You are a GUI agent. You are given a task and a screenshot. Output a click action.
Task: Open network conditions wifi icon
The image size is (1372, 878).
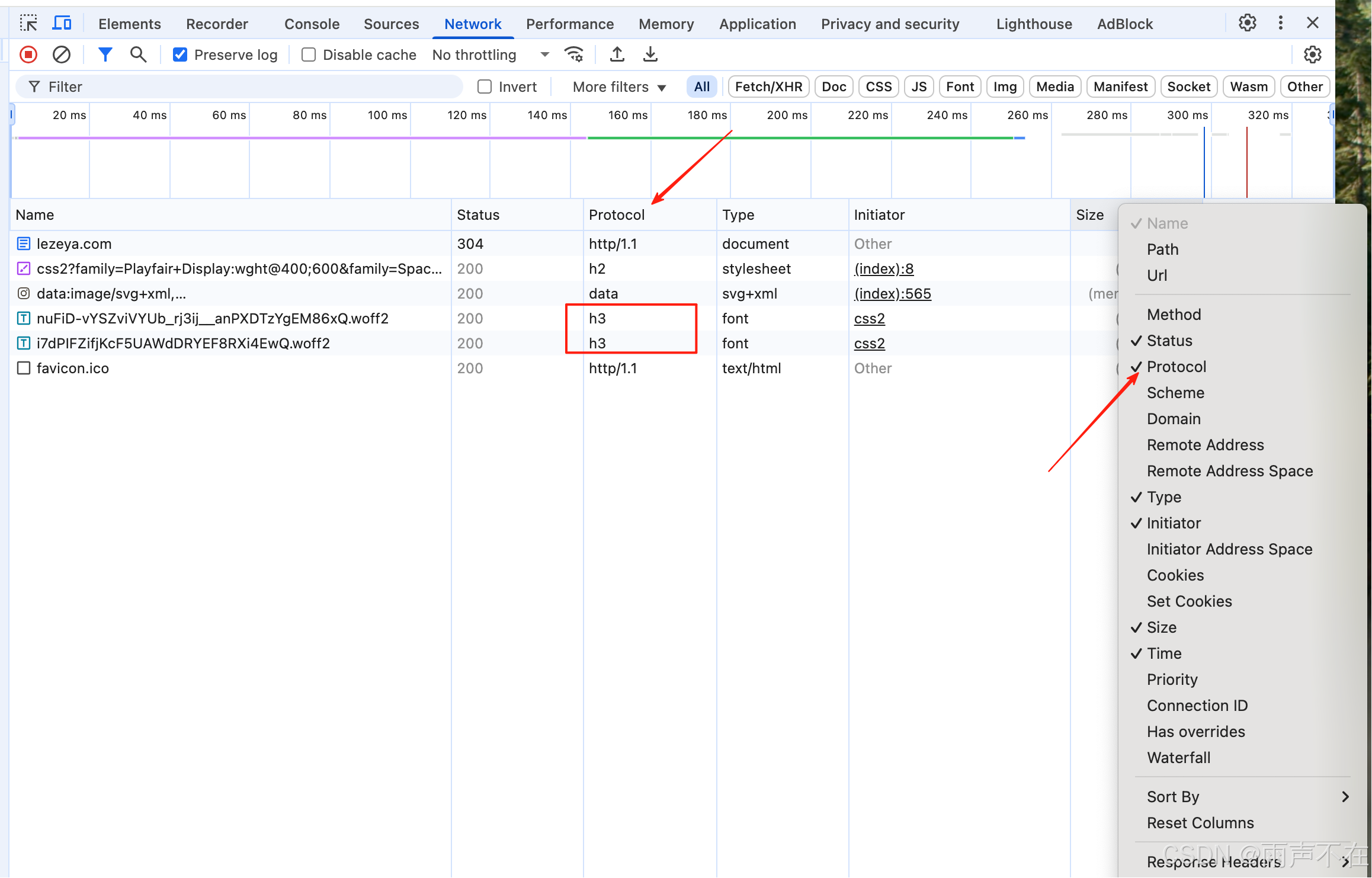(573, 55)
